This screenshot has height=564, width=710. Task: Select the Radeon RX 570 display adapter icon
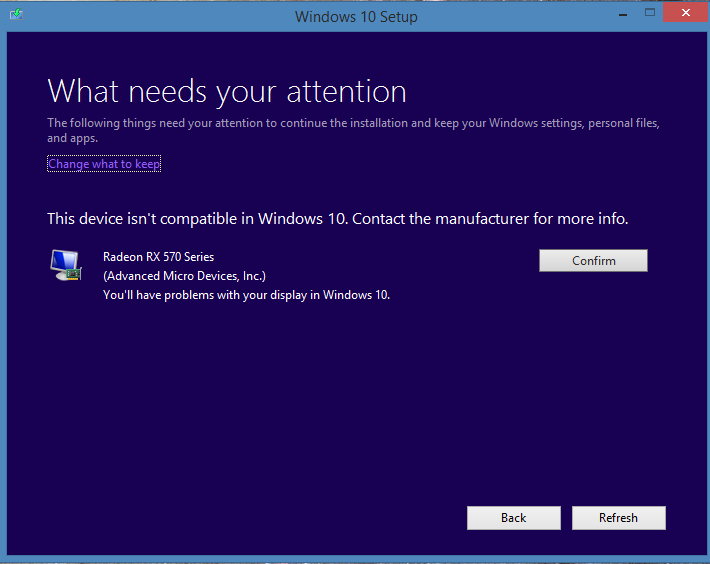pyautogui.click(x=66, y=265)
